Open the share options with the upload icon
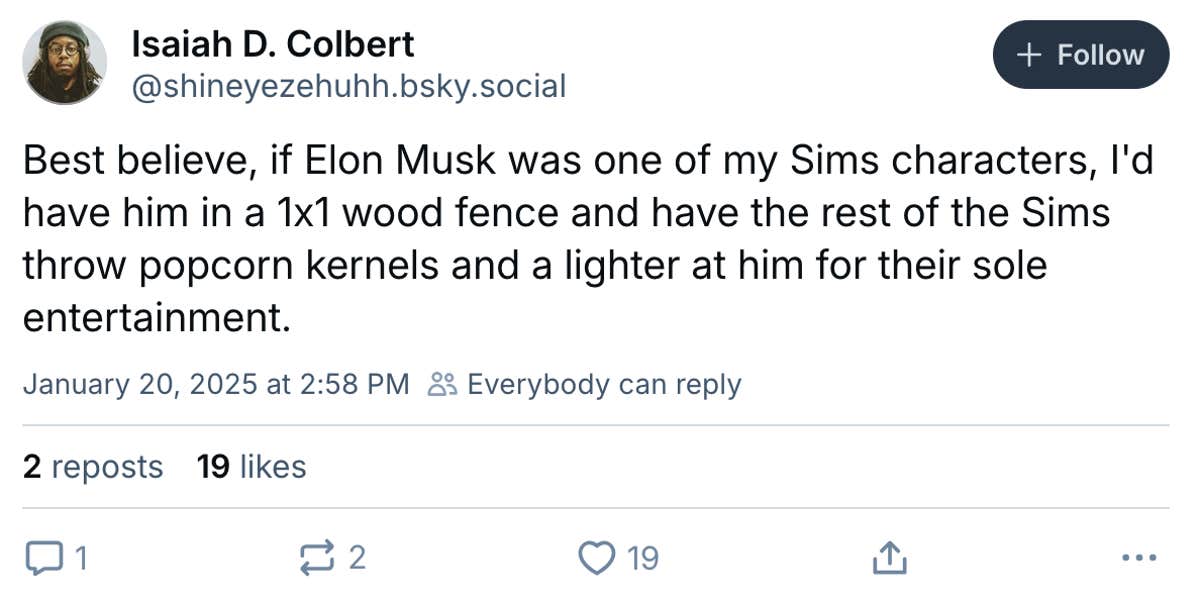The width and height of the screenshot is (1200, 604). click(x=888, y=557)
